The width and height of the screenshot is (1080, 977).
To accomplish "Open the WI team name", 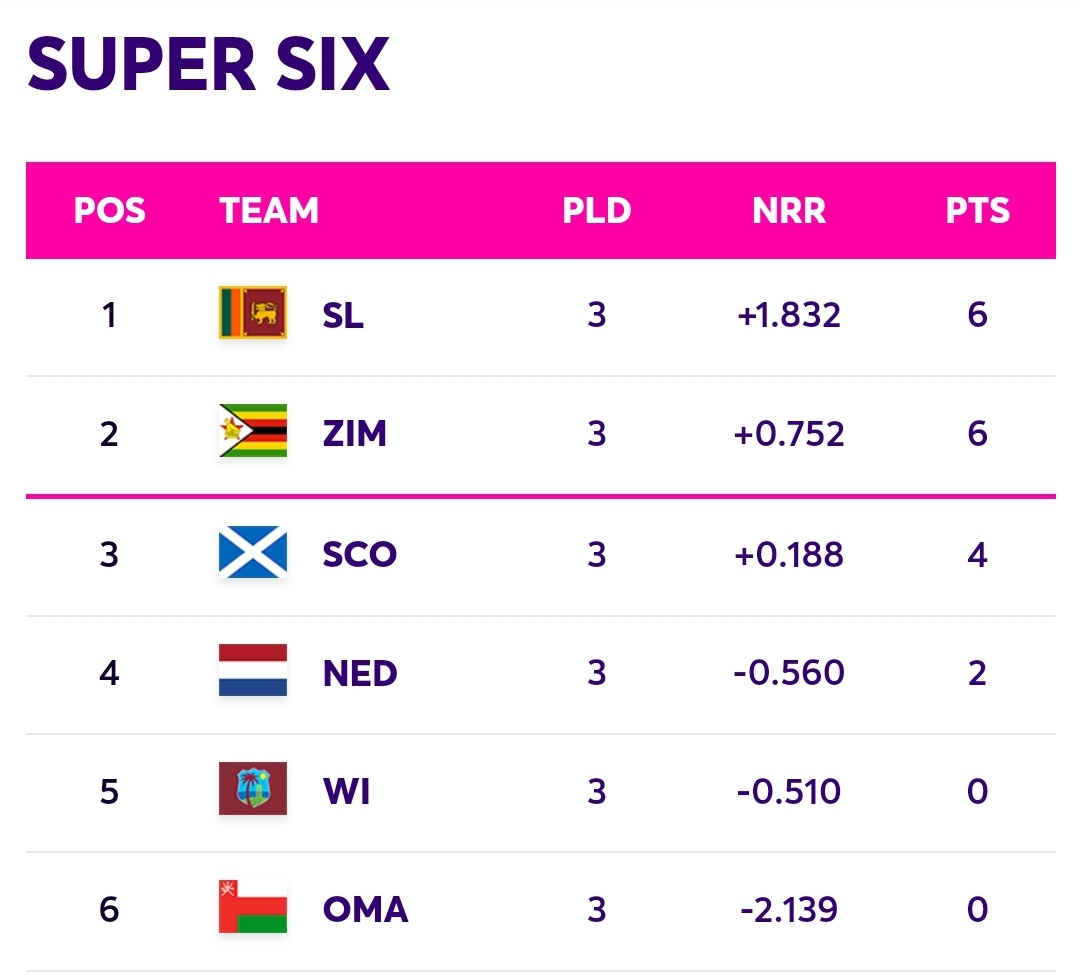I will pos(346,792).
